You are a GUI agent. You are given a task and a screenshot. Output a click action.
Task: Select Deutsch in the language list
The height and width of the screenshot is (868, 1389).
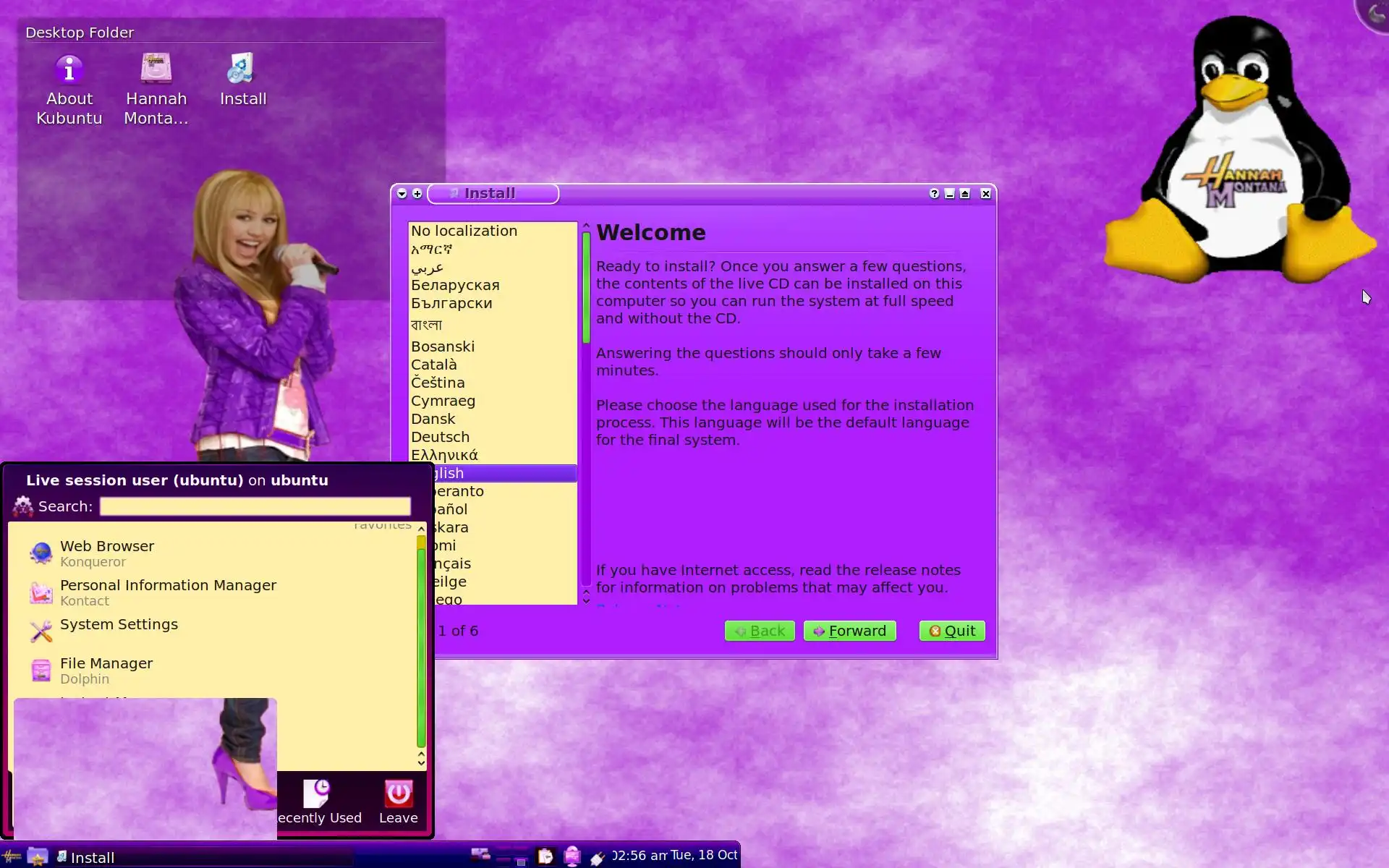point(440,437)
